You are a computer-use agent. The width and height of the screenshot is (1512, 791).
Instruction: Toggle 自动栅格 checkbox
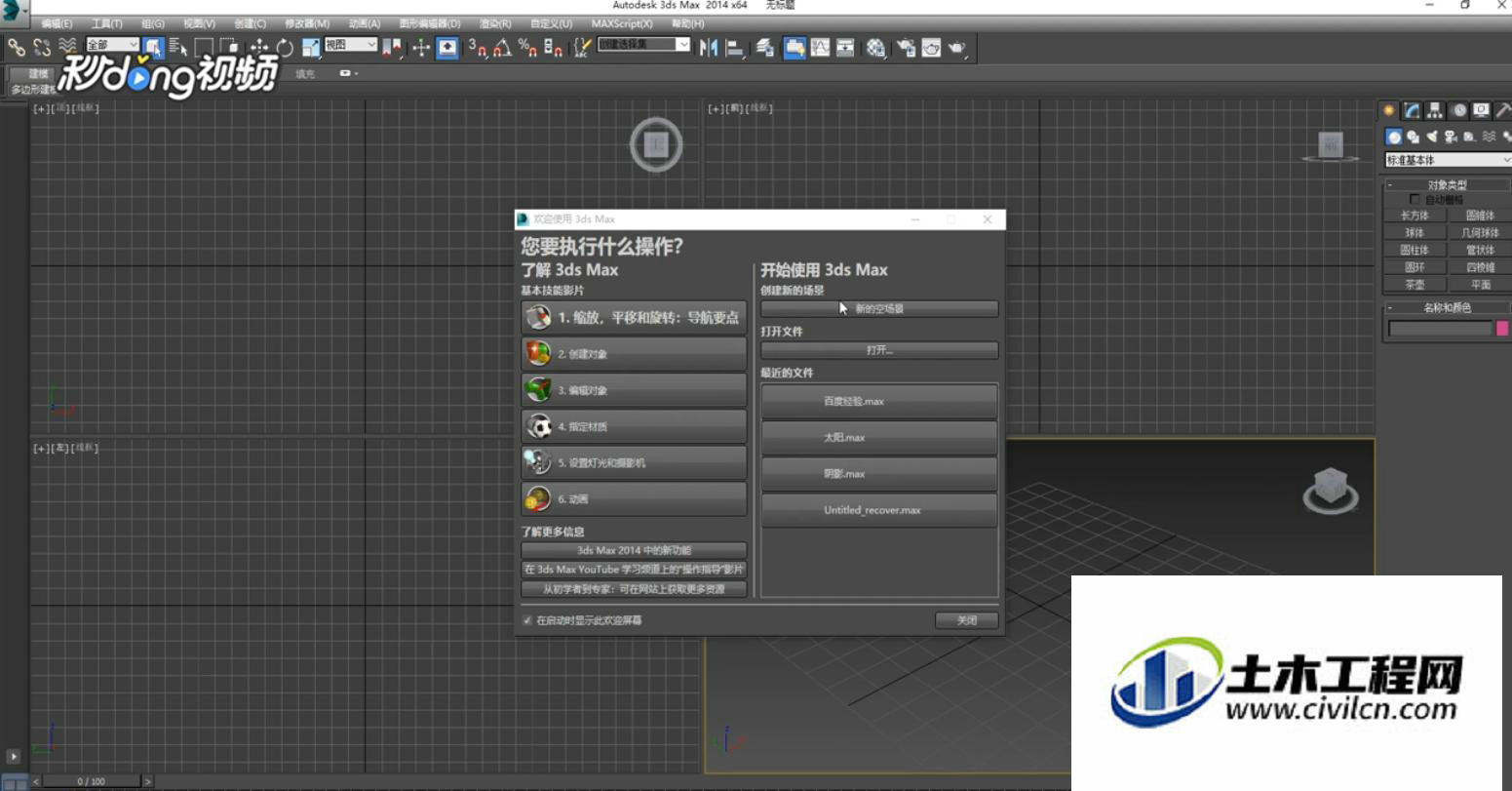click(1415, 199)
